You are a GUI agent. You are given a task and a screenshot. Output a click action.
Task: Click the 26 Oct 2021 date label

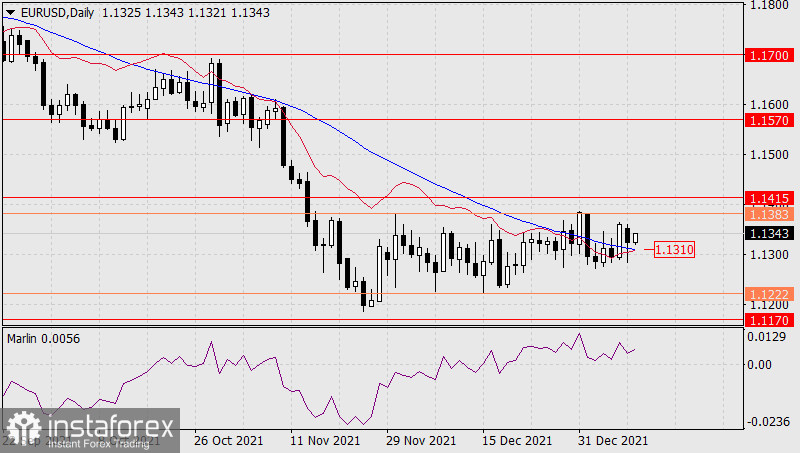point(227,440)
